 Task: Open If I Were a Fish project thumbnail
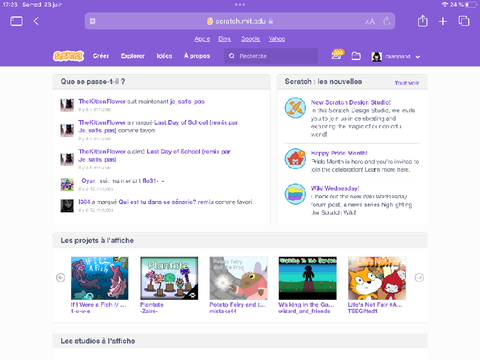100,278
